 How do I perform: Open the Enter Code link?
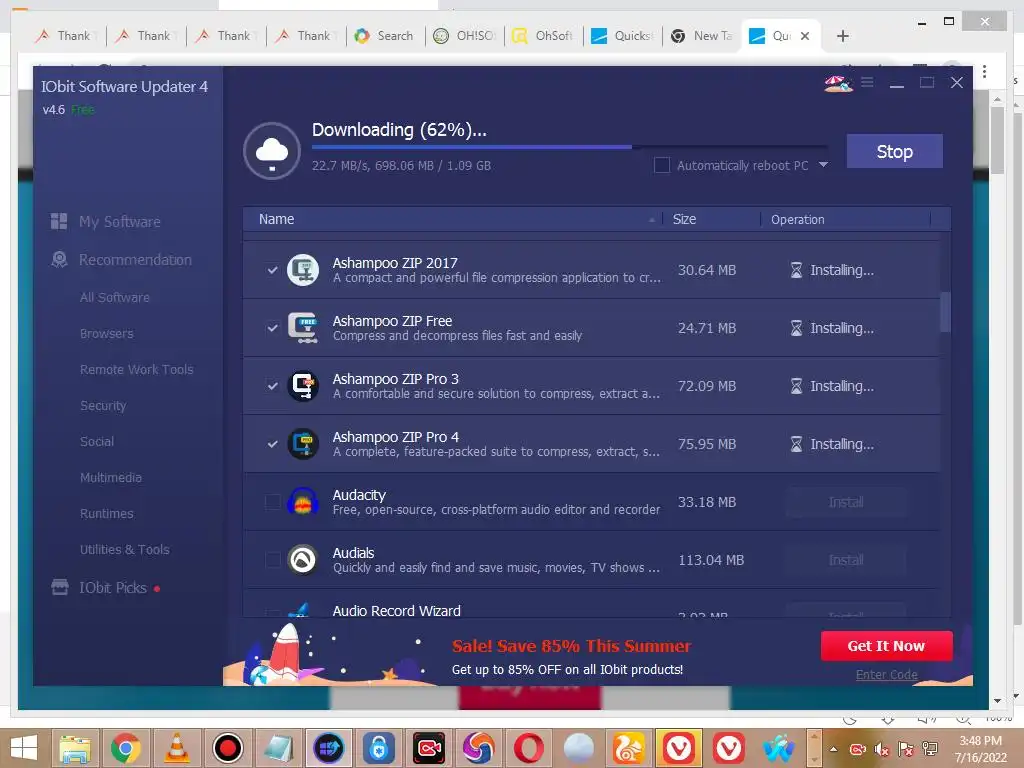886,675
